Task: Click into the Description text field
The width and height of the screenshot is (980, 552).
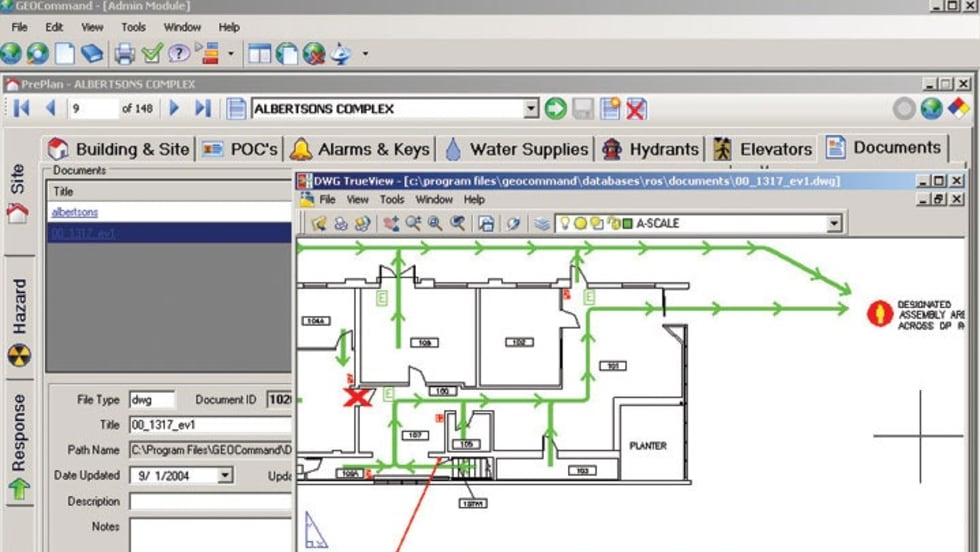Action: tap(210, 501)
